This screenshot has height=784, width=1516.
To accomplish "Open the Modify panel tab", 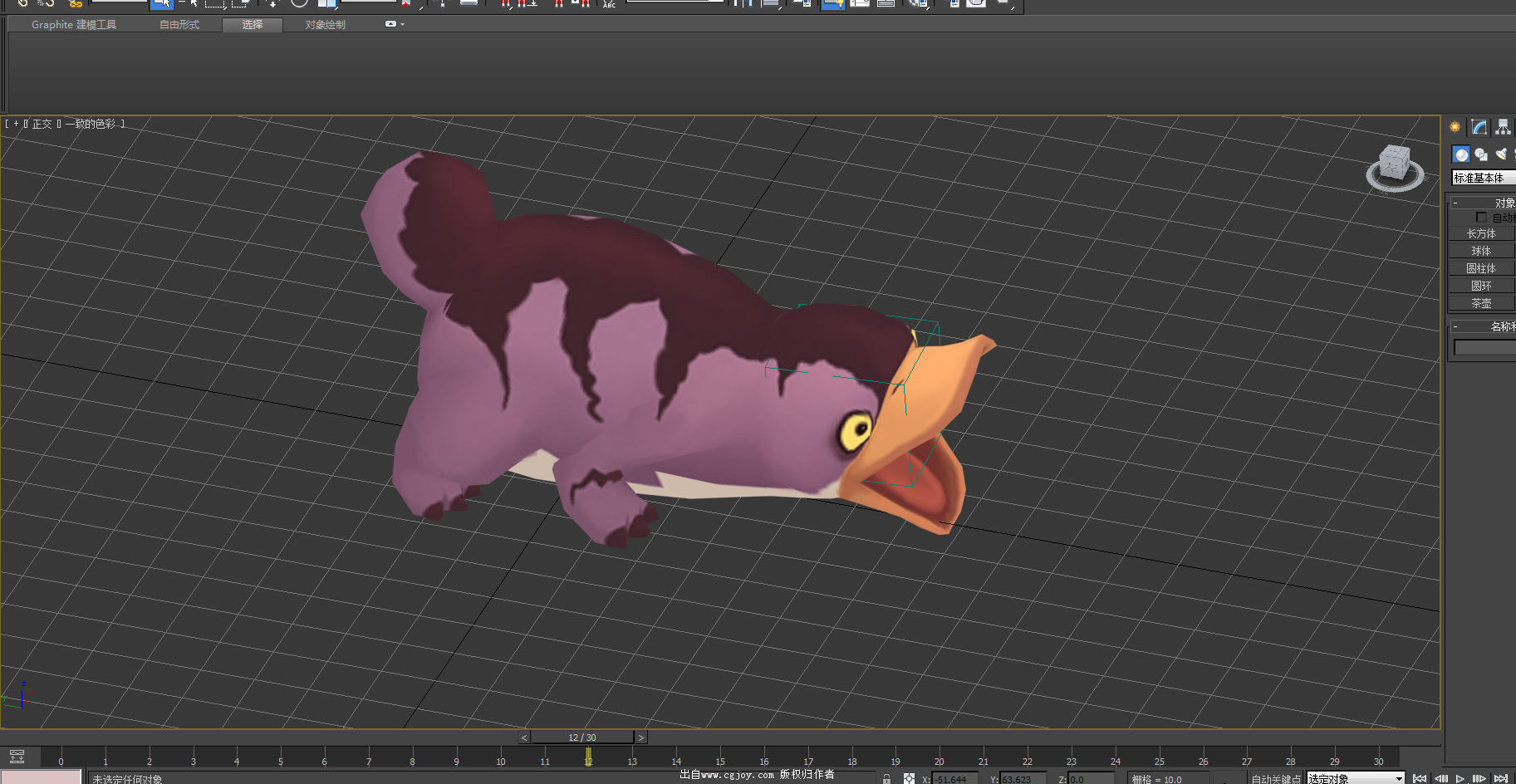I will [1479, 127].
